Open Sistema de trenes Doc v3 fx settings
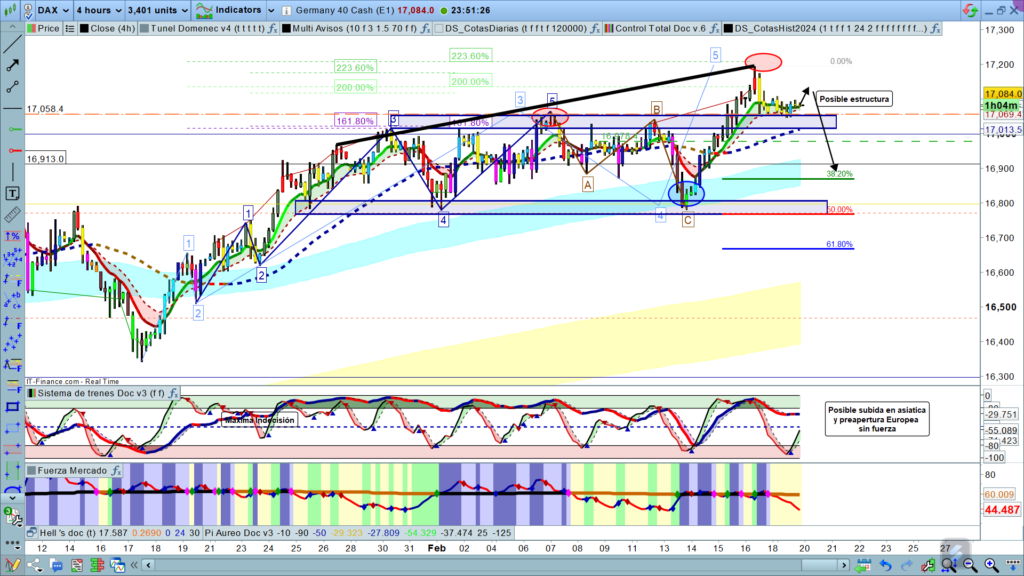Screen dimensions: 1024x576 coord(174,393)
